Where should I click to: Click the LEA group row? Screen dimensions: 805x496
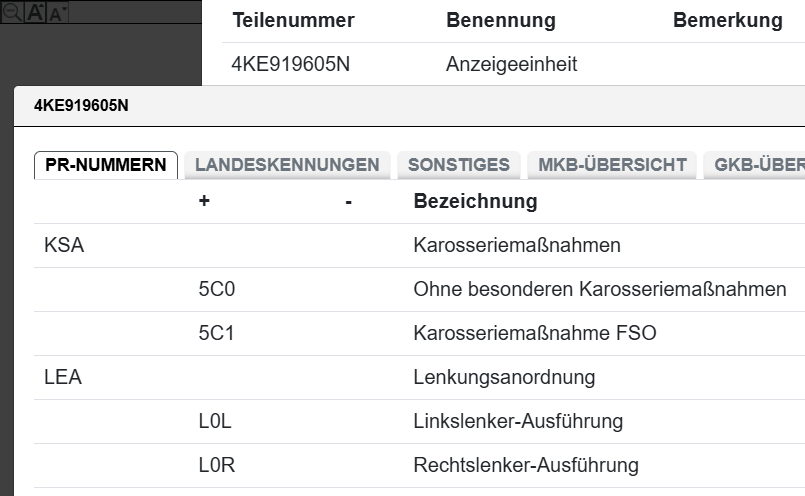pos(63,377)
